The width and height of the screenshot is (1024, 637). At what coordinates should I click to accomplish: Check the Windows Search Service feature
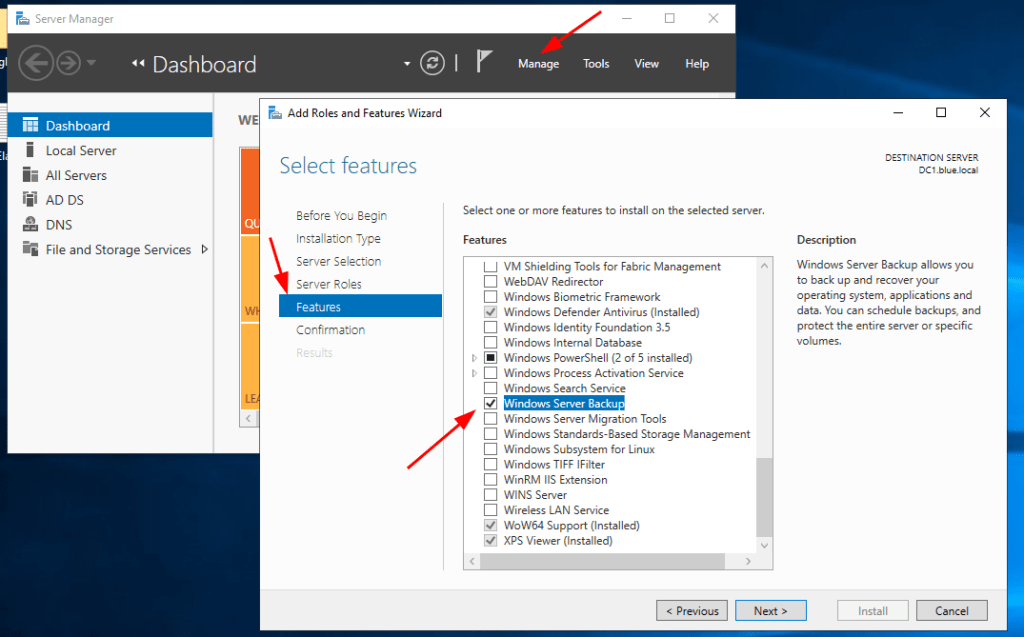click(x=490, y=388)
